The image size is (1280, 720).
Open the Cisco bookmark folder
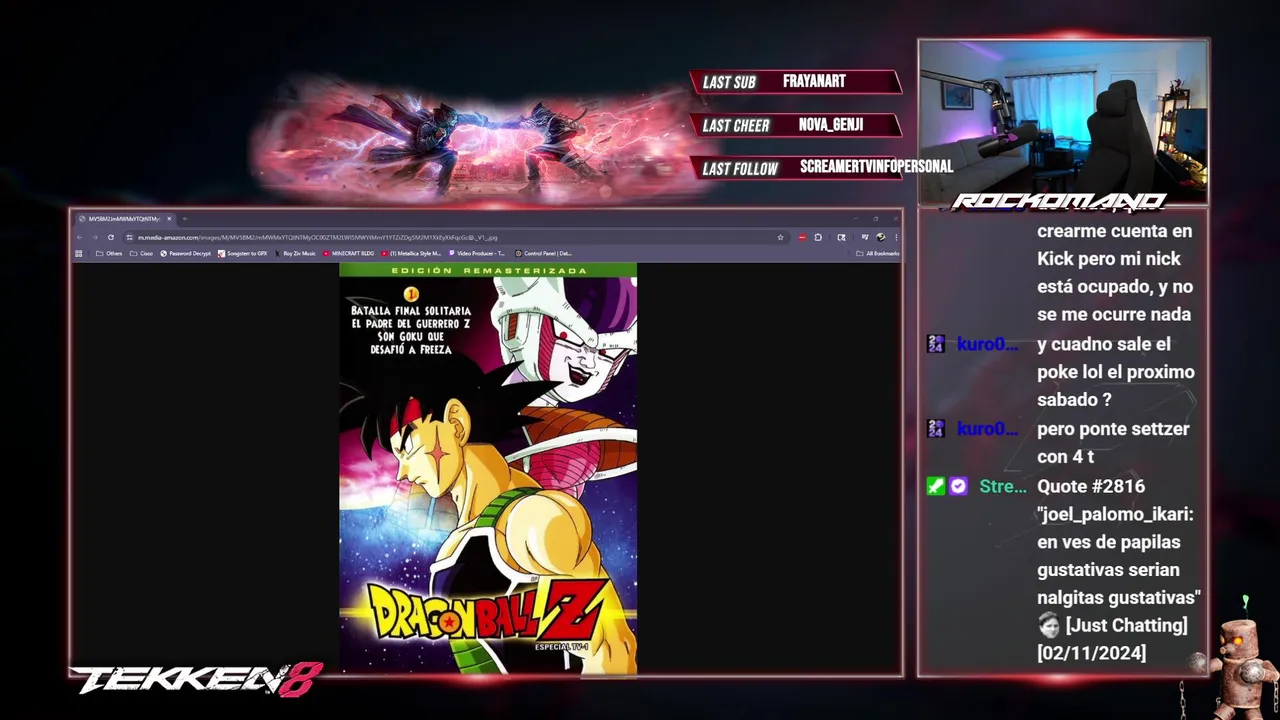click(x=141, y=253)
